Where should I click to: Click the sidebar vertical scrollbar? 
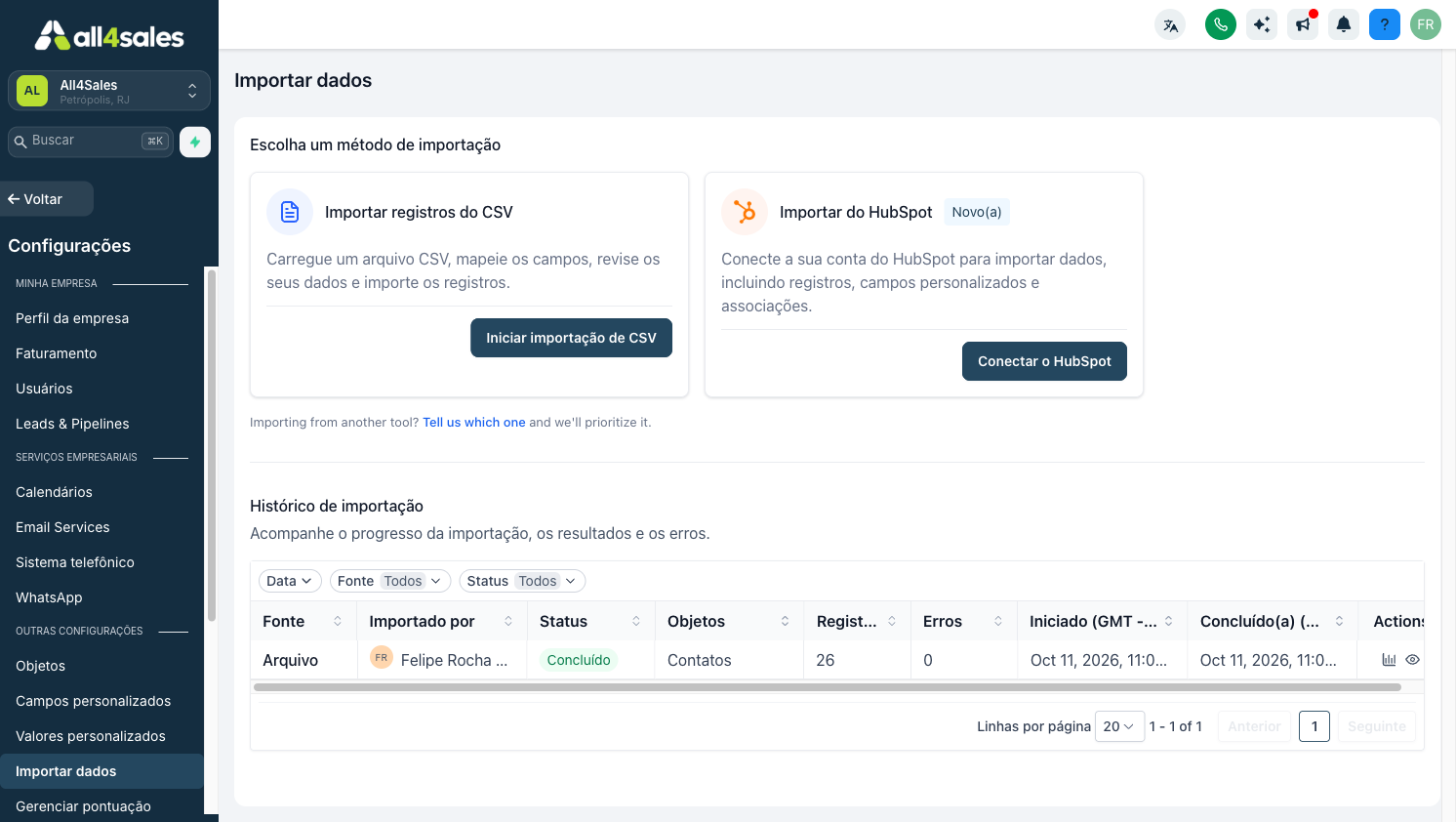point(212,445)
